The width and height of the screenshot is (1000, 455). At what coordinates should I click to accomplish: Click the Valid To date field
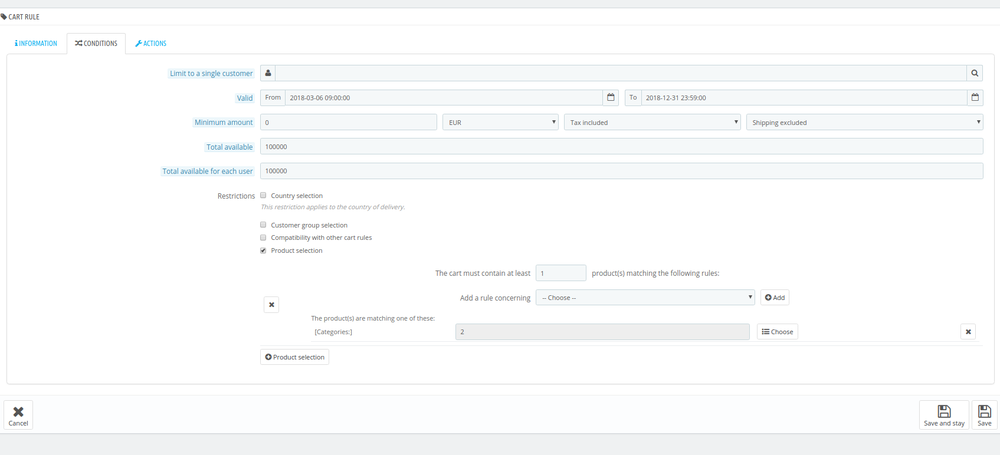[804, 98]
